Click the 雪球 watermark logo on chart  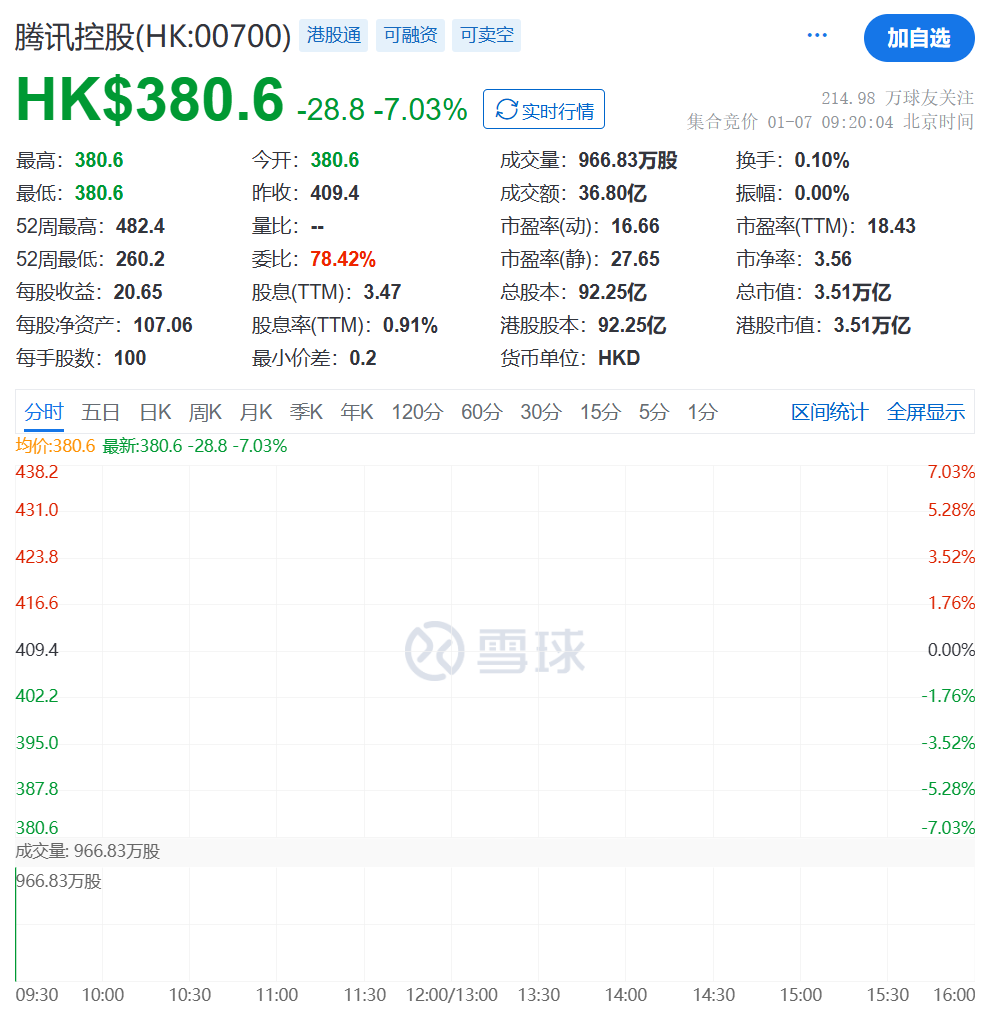click(493, 649)
